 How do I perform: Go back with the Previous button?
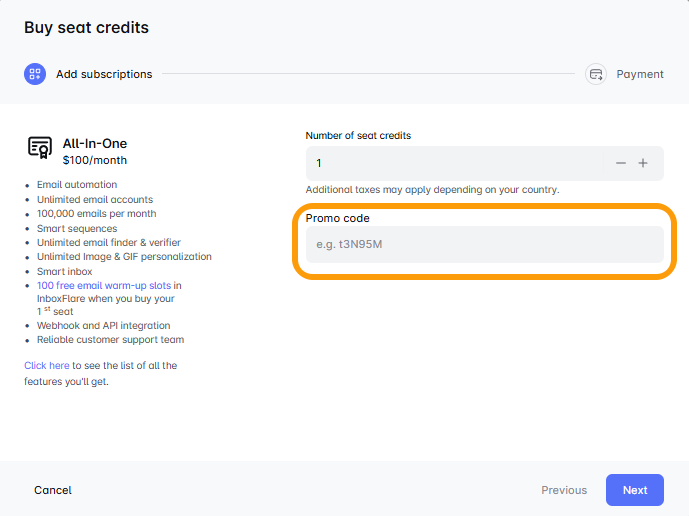coord(564,490)
